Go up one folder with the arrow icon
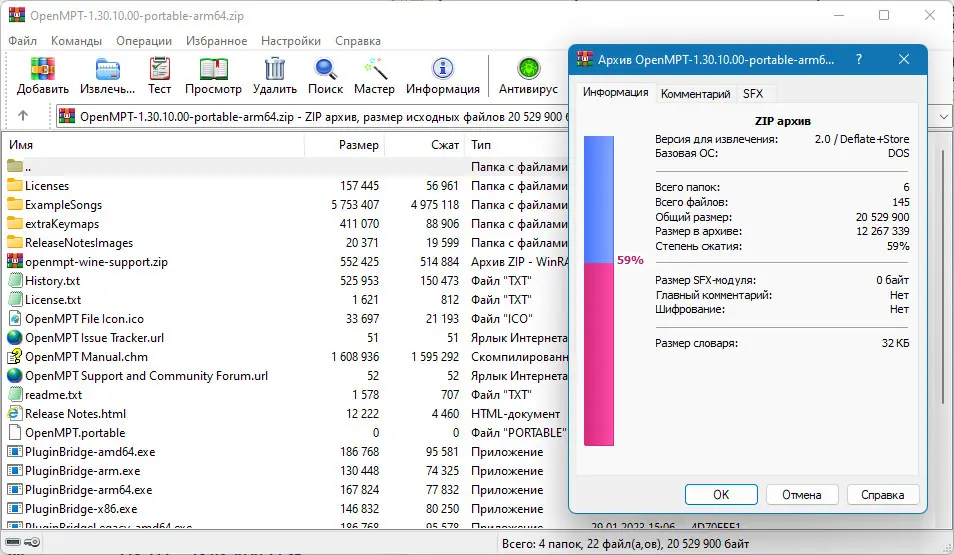 click(x=23, y=116)
